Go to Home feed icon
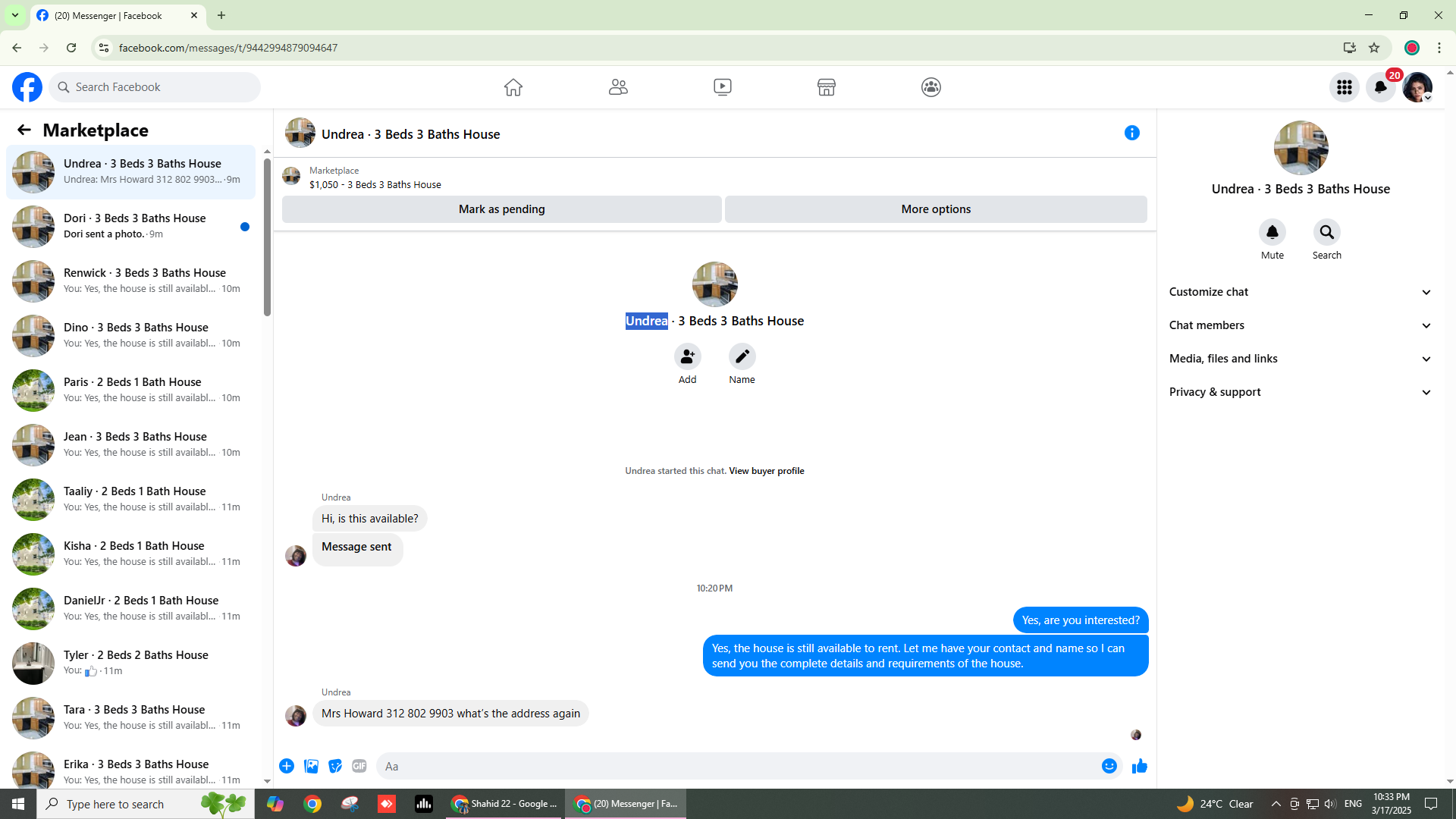 click(513, 87)
